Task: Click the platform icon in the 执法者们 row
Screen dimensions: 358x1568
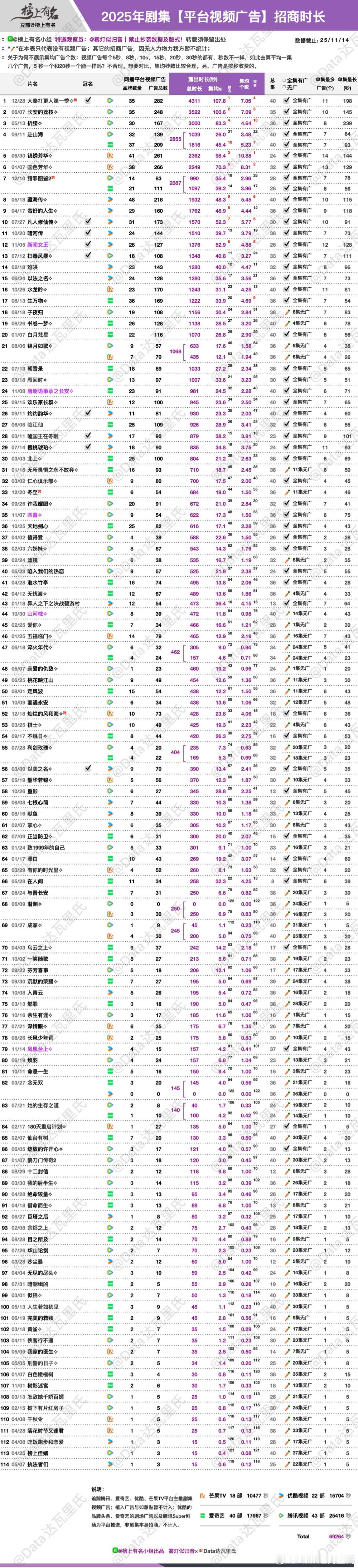Action: click(110, 1464)
